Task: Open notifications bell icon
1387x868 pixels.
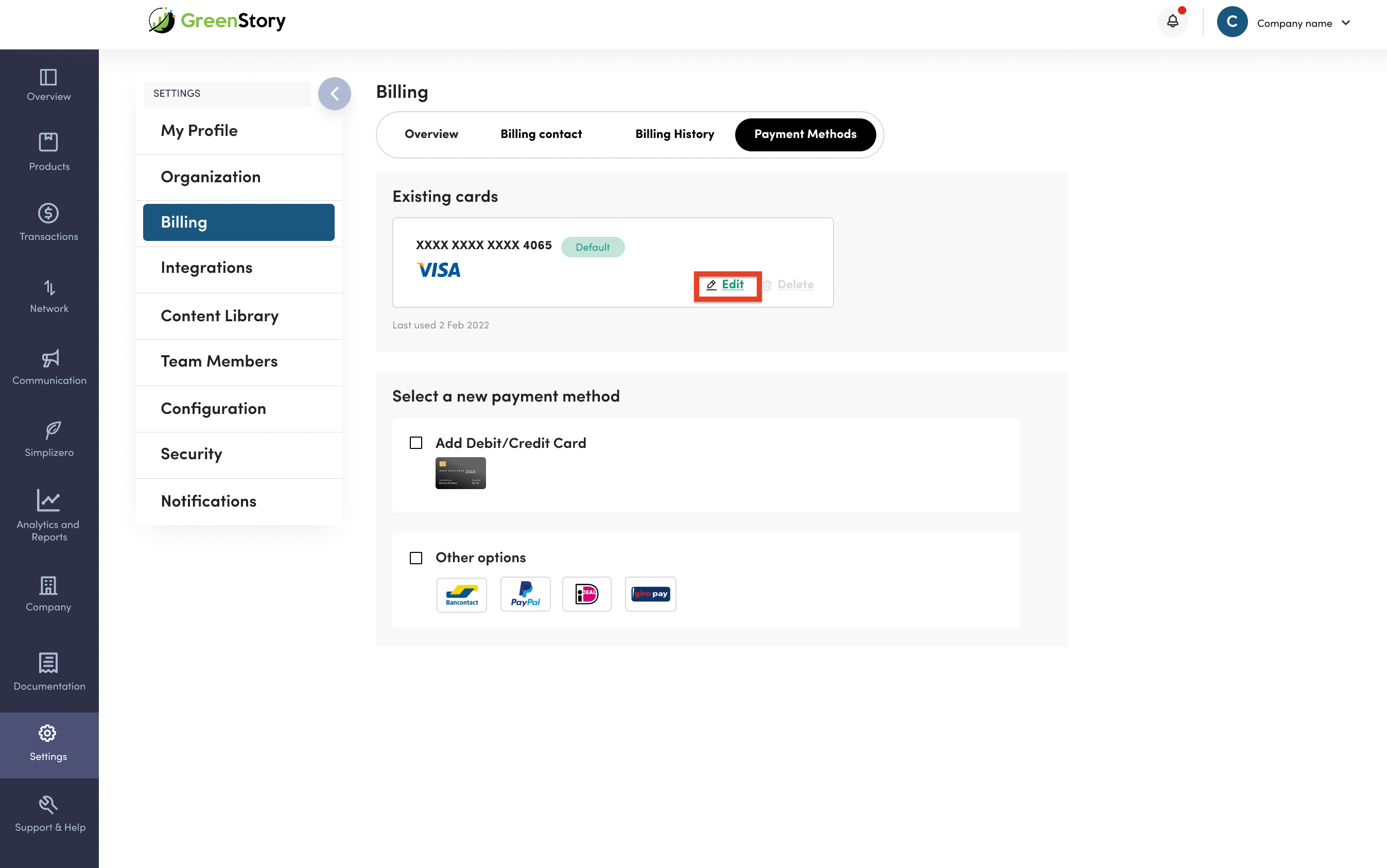Action: point(1172,22)
